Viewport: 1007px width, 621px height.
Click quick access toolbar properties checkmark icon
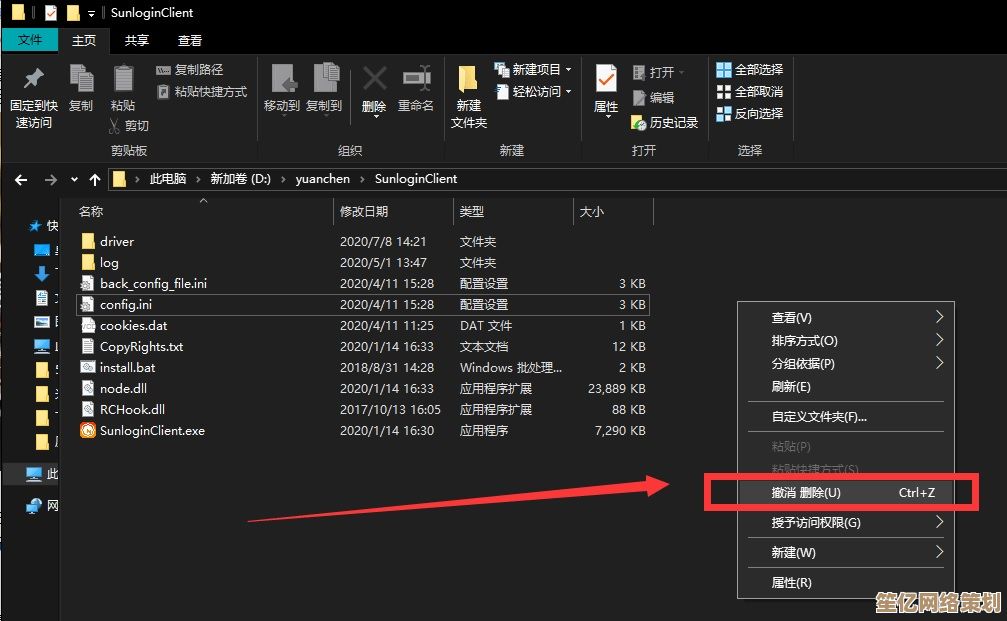[x=51, y=12]
